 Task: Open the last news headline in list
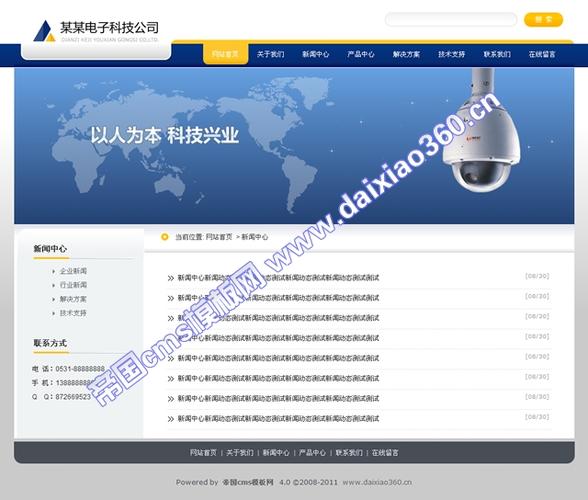pos(278,419)
